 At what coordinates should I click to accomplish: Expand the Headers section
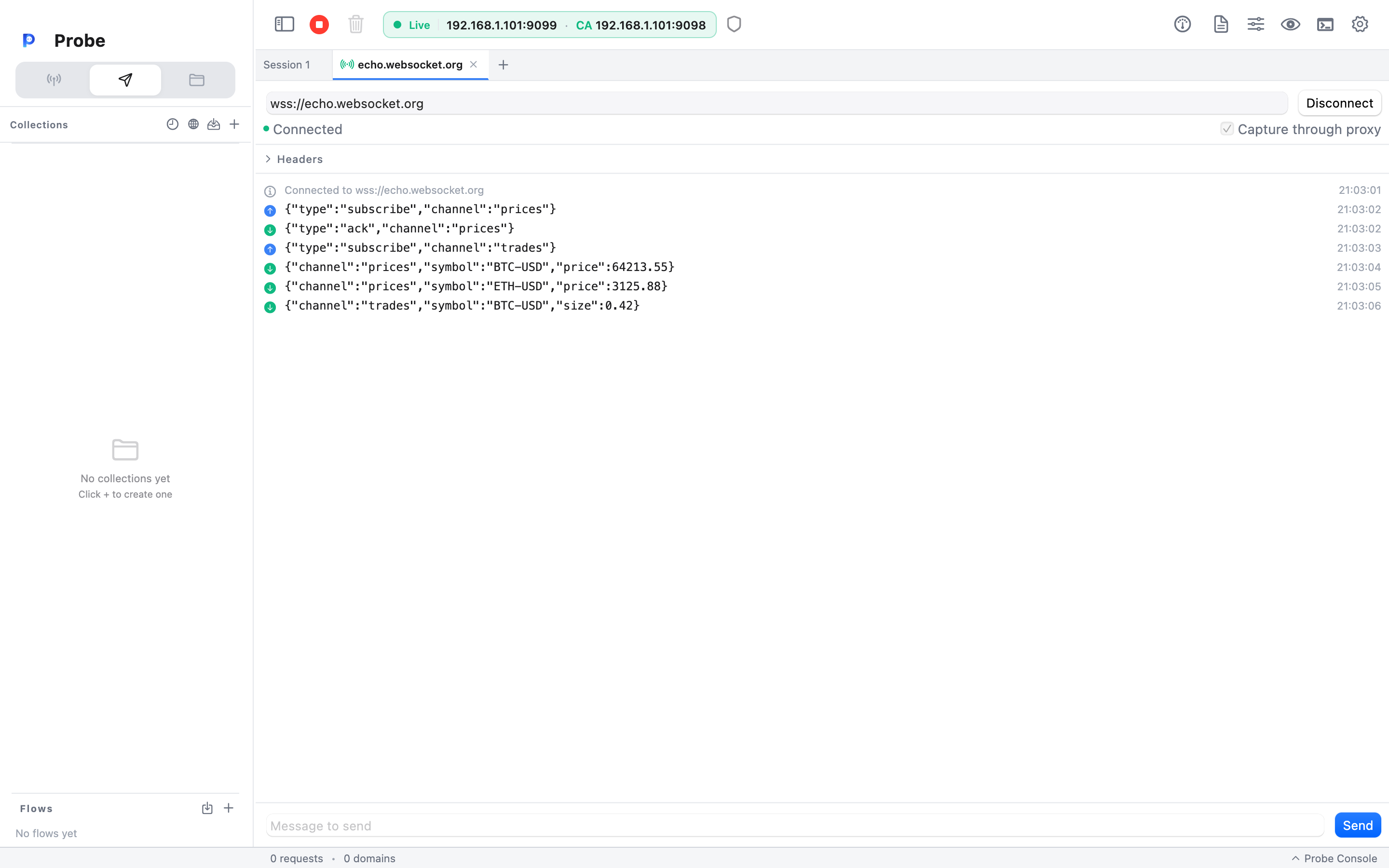(293, 159)
